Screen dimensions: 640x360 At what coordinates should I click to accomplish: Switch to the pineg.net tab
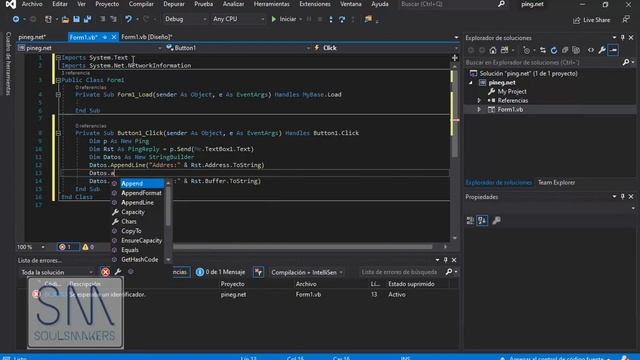tap(32, 37)
